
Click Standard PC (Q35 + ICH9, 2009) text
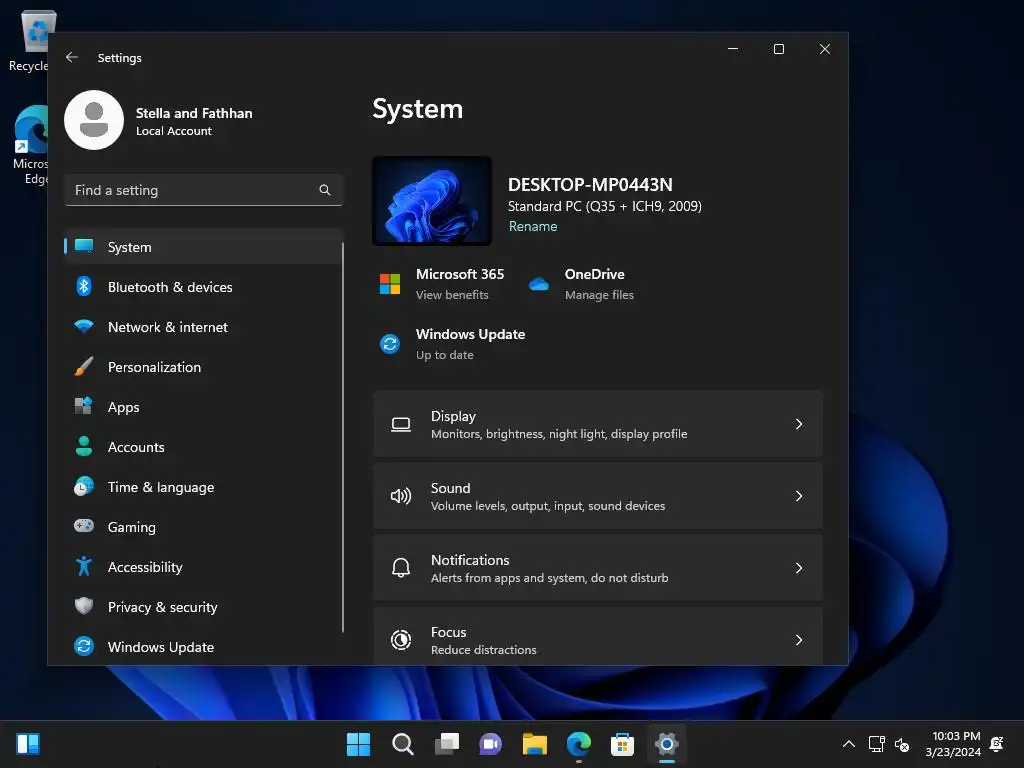click(x=605, y=206)
